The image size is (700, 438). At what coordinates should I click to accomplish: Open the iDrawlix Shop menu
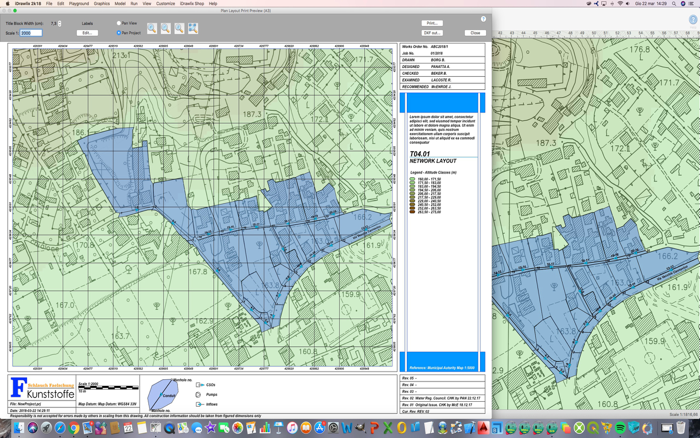click(192, 4)
